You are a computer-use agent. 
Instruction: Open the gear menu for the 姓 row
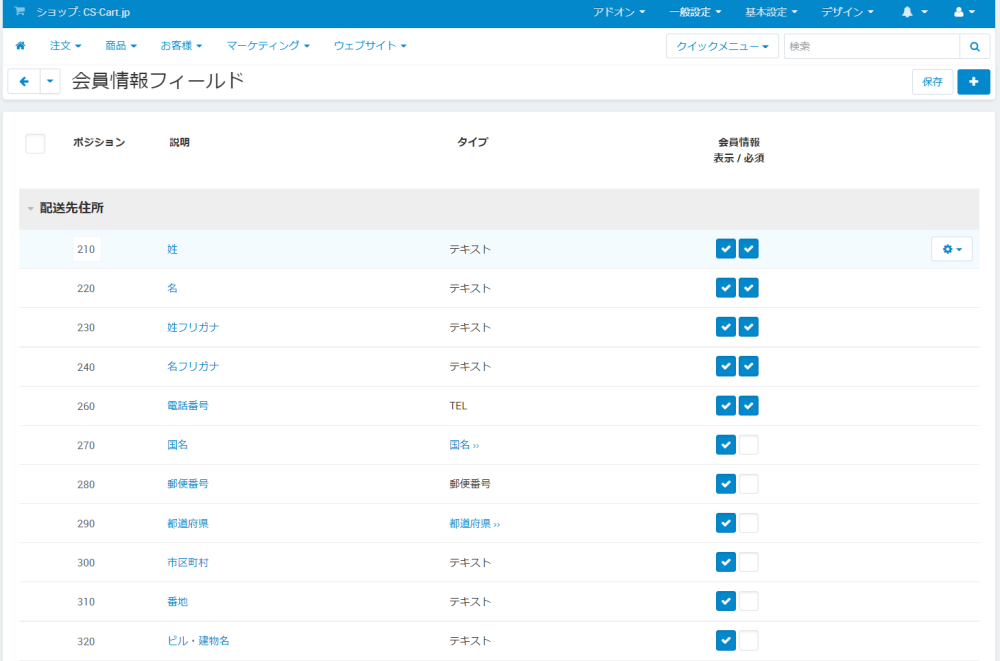(x=952, y=249)
